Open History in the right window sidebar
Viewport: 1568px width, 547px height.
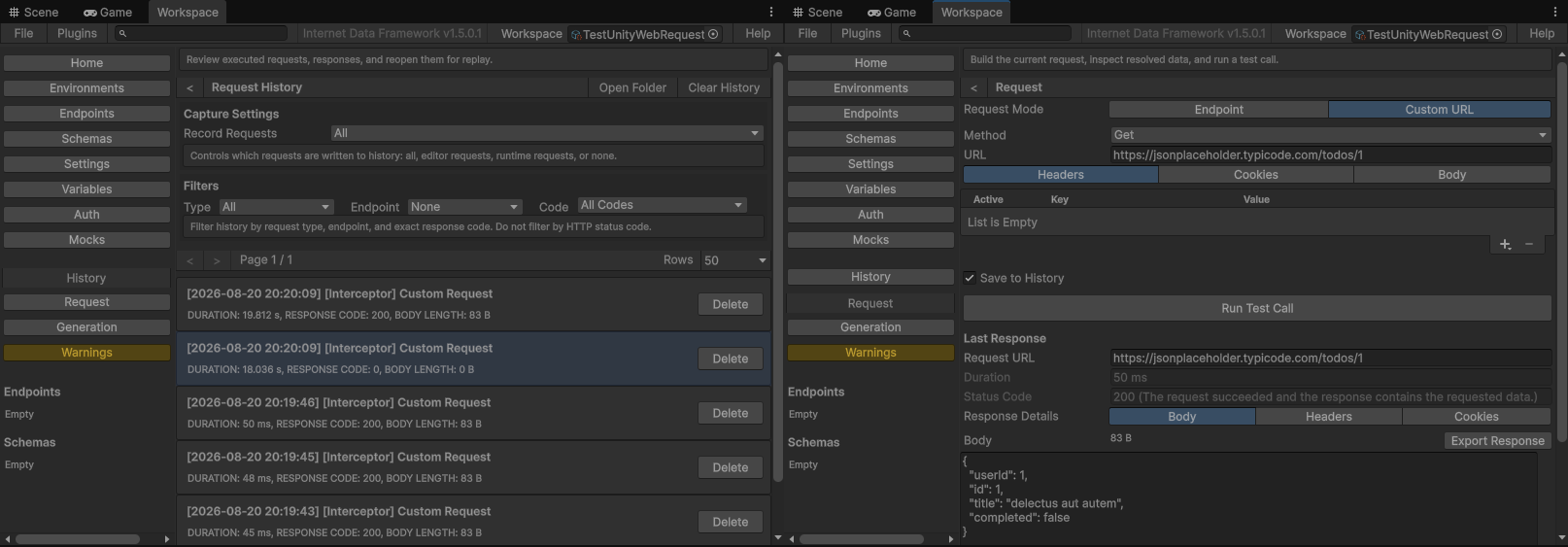point(870,277)
